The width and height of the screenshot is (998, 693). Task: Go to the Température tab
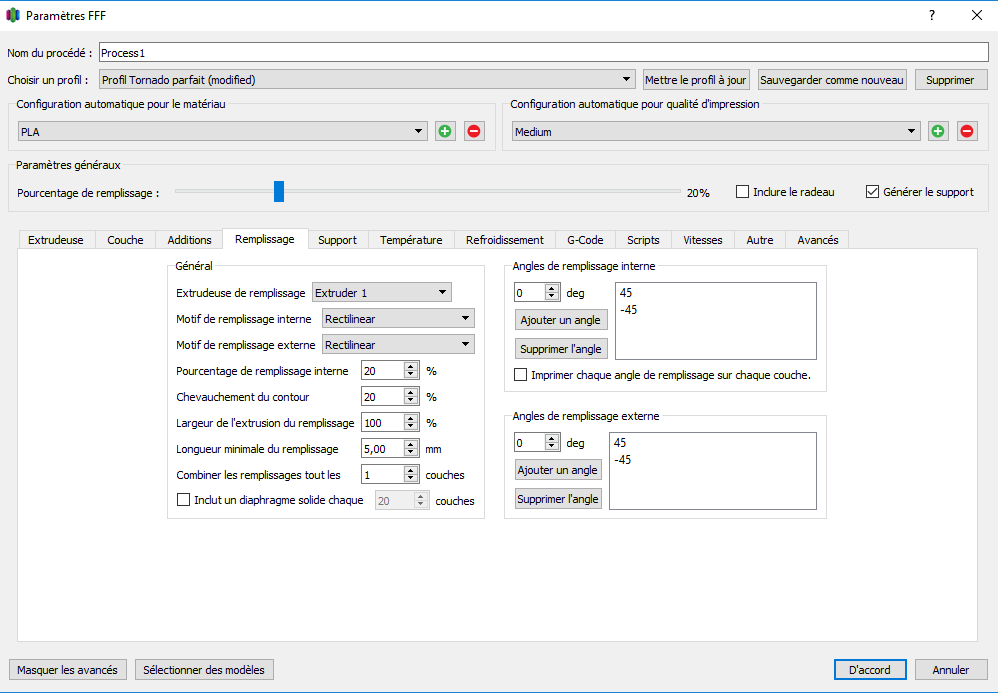click(411, 240)
